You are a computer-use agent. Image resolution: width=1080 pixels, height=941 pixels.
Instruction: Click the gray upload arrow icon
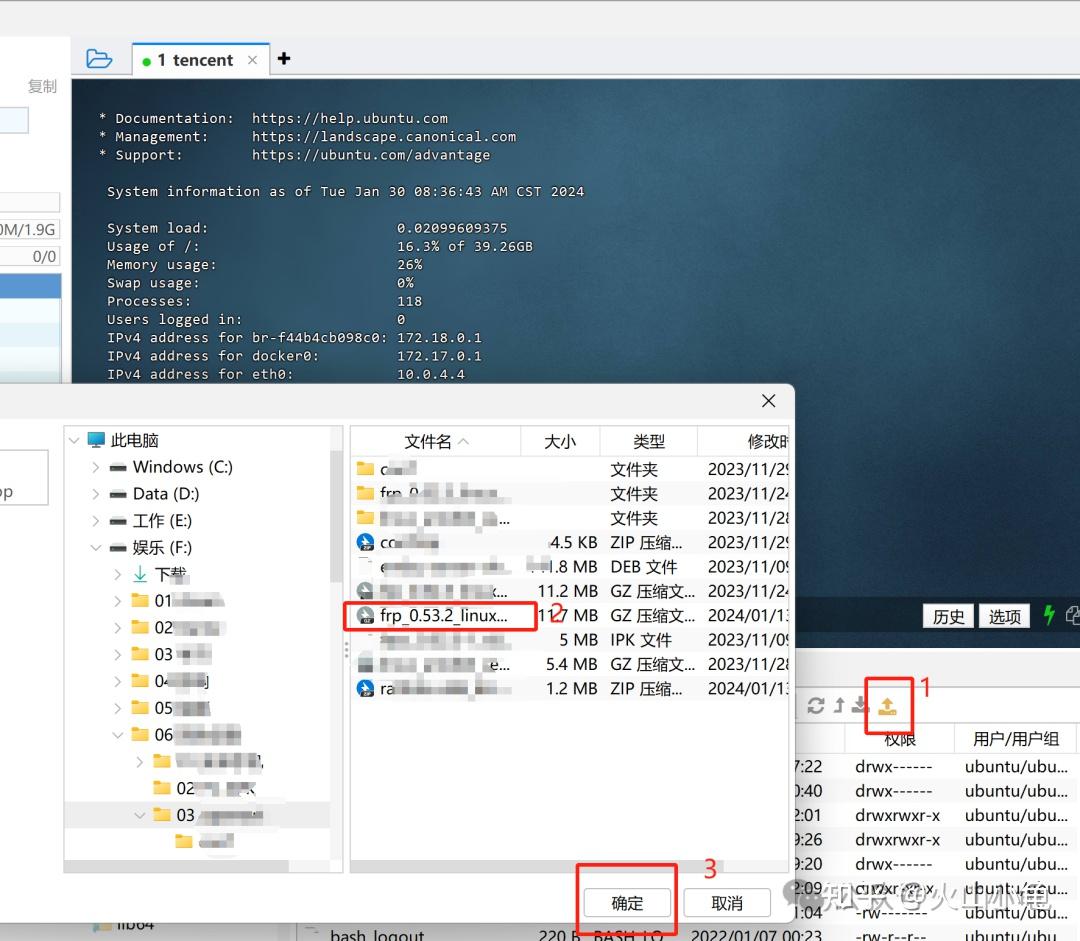[838, 705]
